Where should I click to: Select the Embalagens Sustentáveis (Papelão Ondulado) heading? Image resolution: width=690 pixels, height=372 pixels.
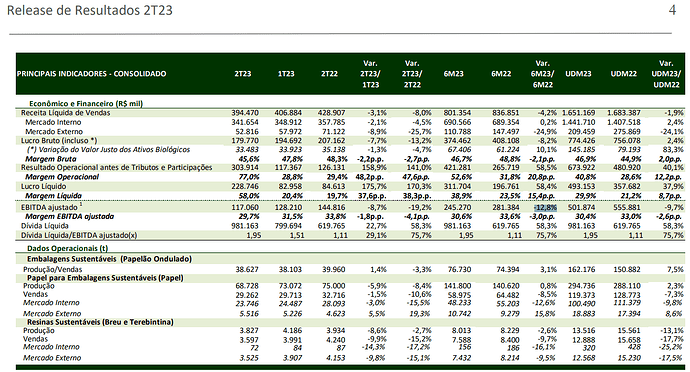[109, 259]
